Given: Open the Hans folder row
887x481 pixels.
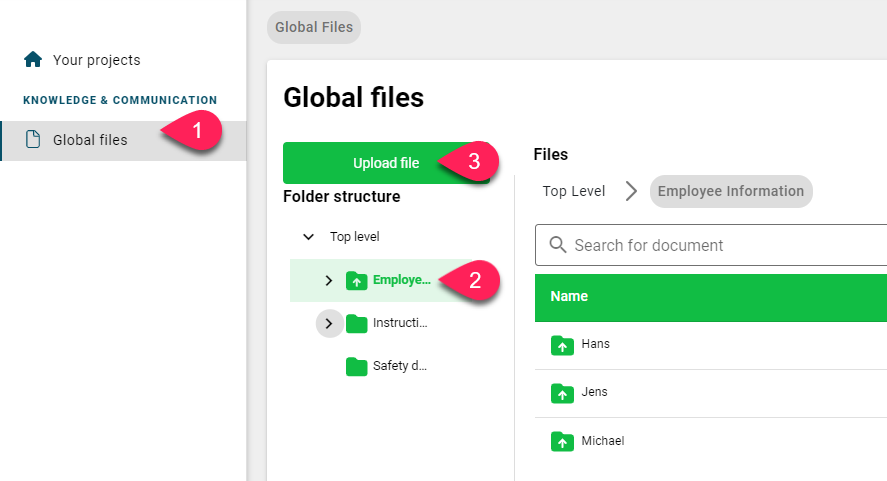Looking at the screenshot, I should [711, 346].
